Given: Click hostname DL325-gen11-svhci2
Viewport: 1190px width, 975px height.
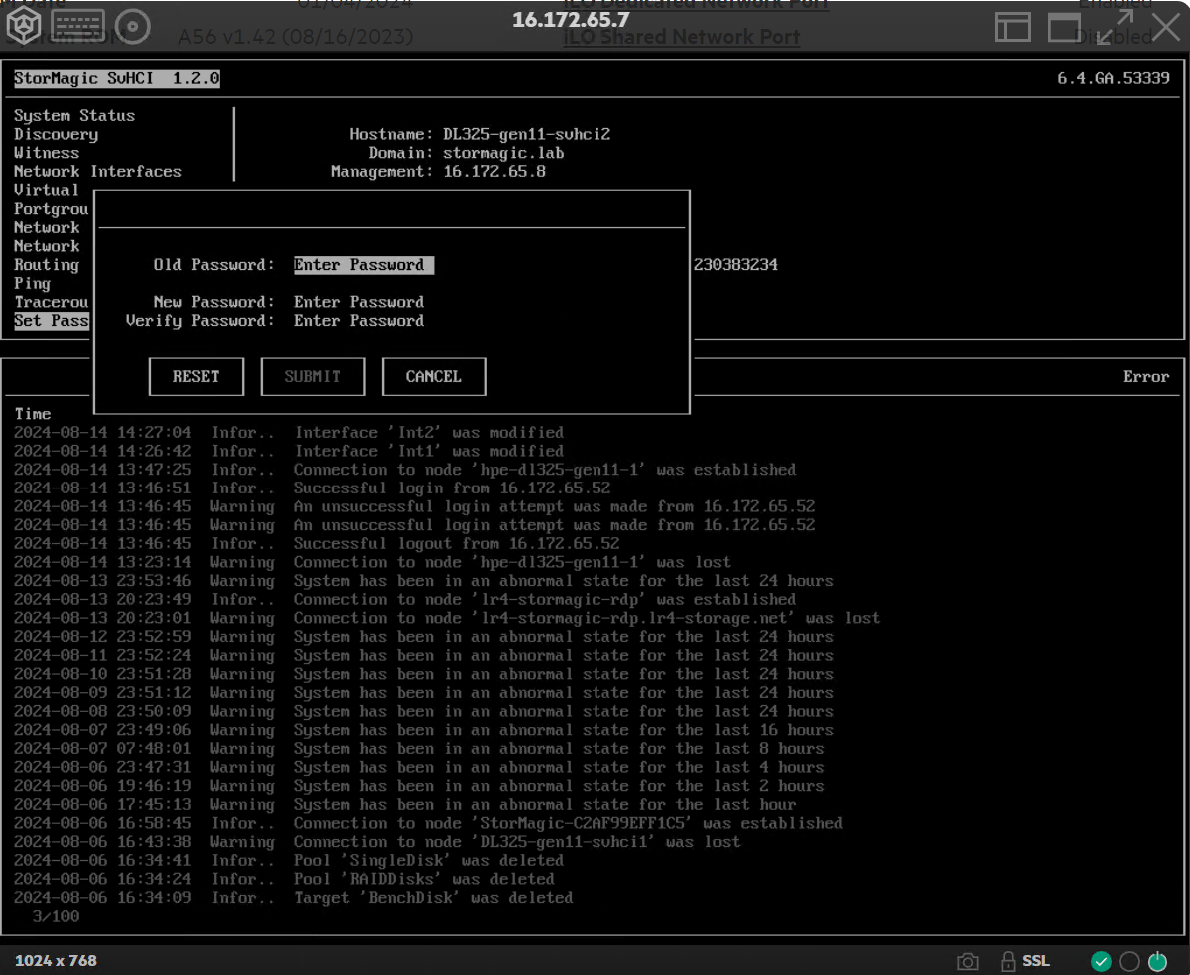Looking at the screenshot, I should [527, 134].
